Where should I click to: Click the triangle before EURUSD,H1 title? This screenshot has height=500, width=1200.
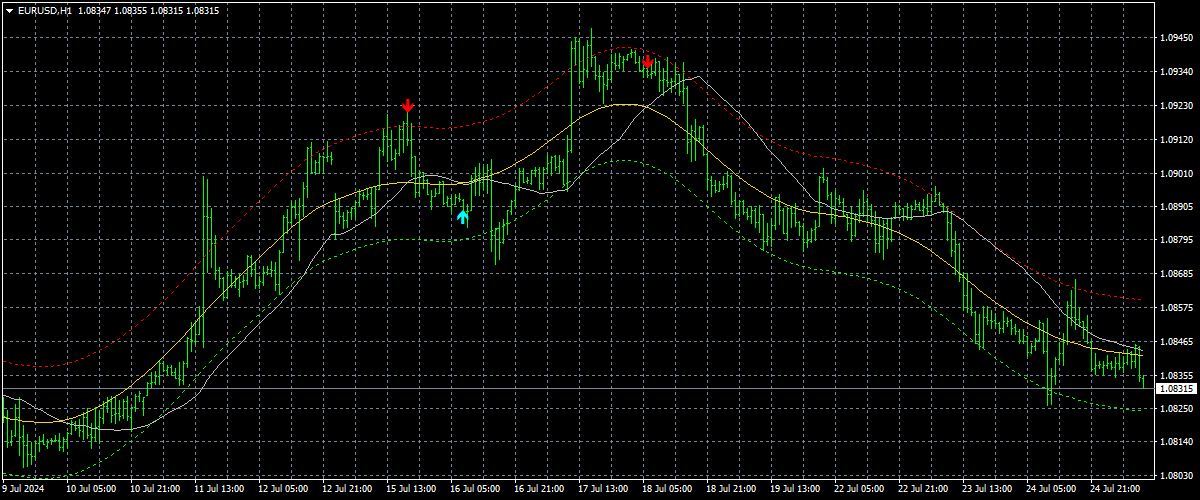8,9
